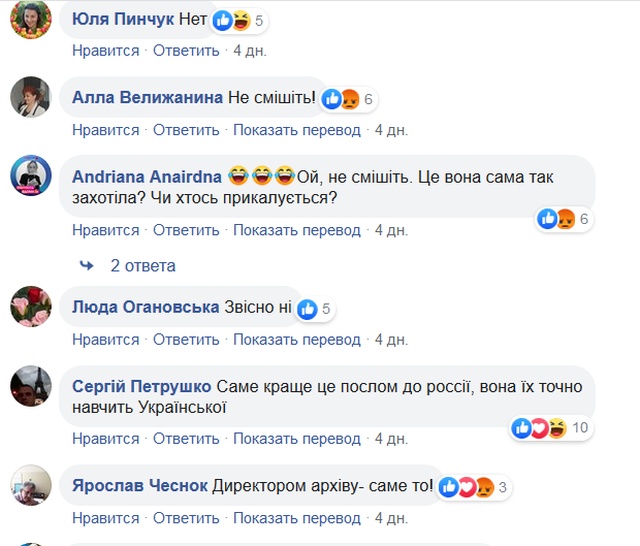Expand the 2 ответа replies thread

(142, 266)
